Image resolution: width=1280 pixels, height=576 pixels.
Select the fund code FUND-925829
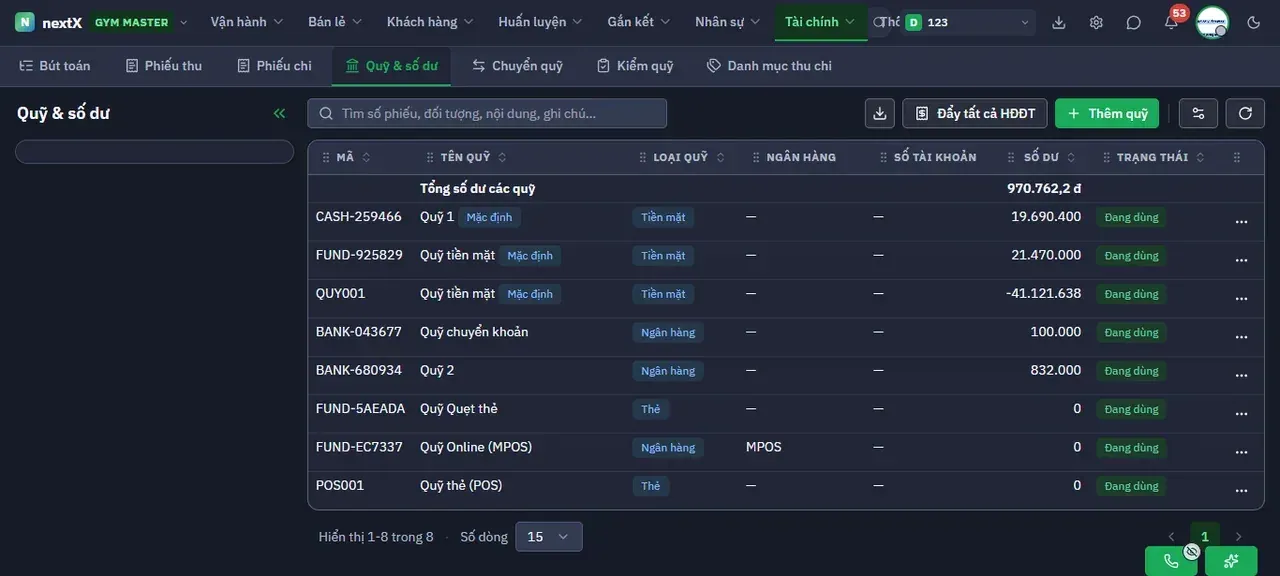(x=359, y=255)
